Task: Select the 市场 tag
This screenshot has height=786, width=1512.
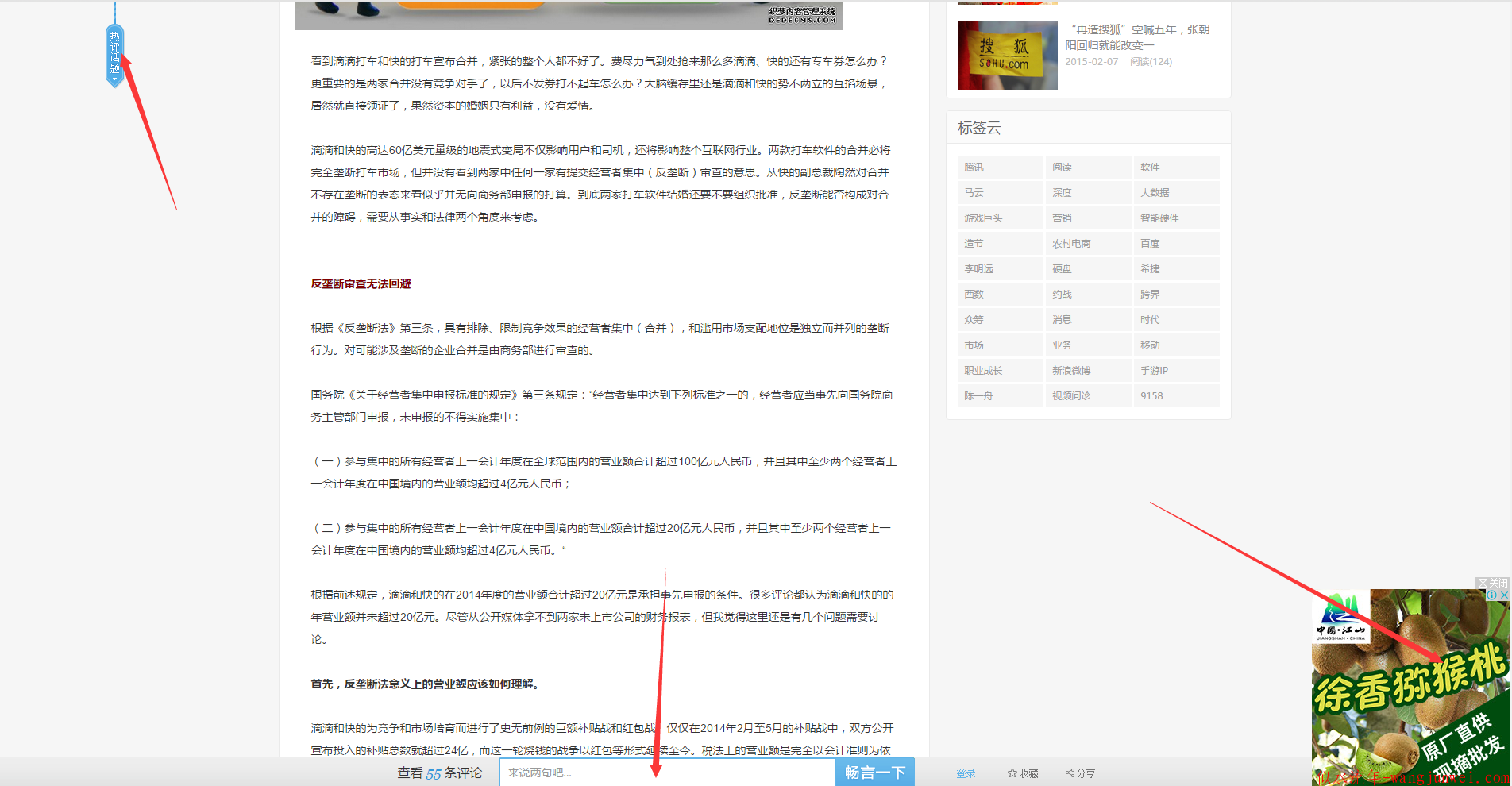Action: (1001, 345)
